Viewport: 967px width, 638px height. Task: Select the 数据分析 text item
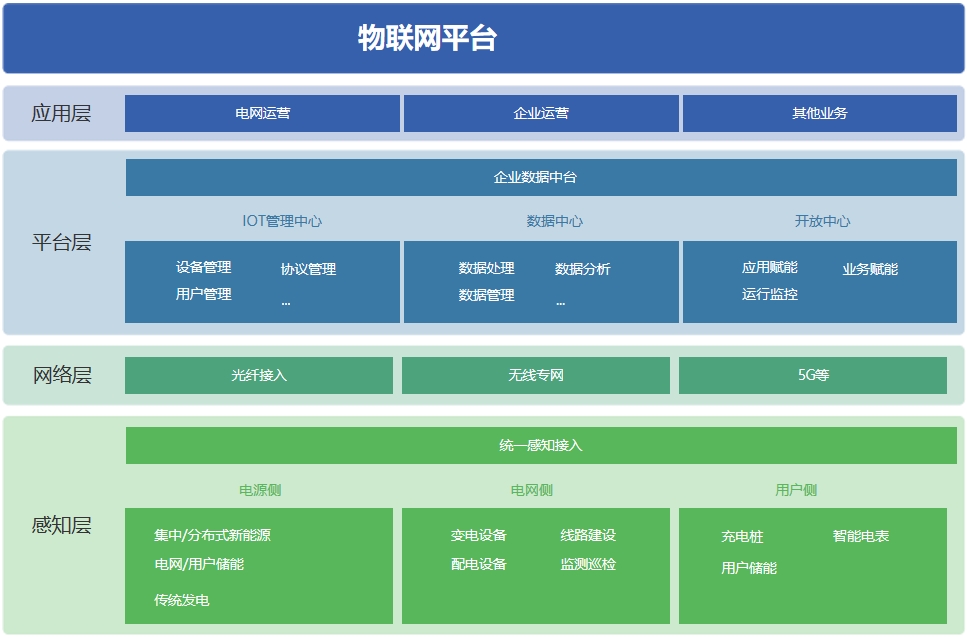pos(582,269)
